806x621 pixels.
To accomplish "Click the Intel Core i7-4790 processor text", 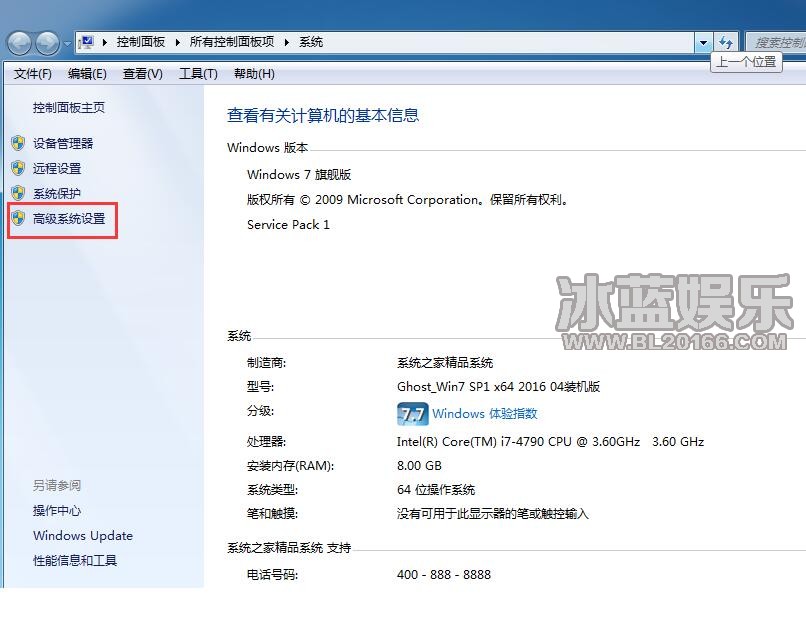I will 550,442.
